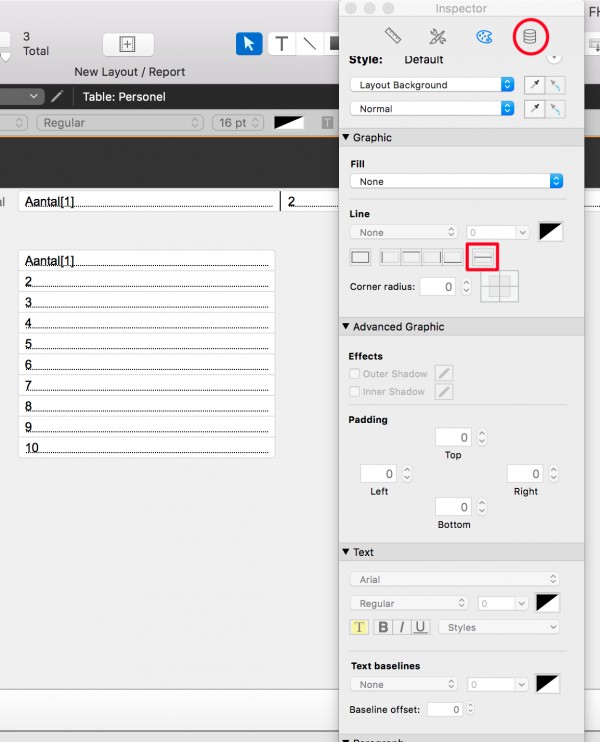Open the Styles tab with crossed tools icon
This screenshot has height=742, width=600.
[x=438, y=36]
